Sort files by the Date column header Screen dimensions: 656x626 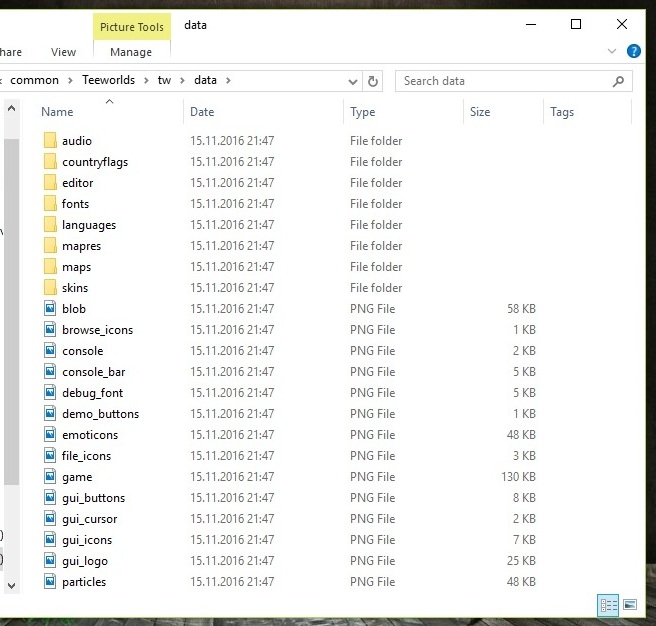pyautogui.click(x=202, y=112)
